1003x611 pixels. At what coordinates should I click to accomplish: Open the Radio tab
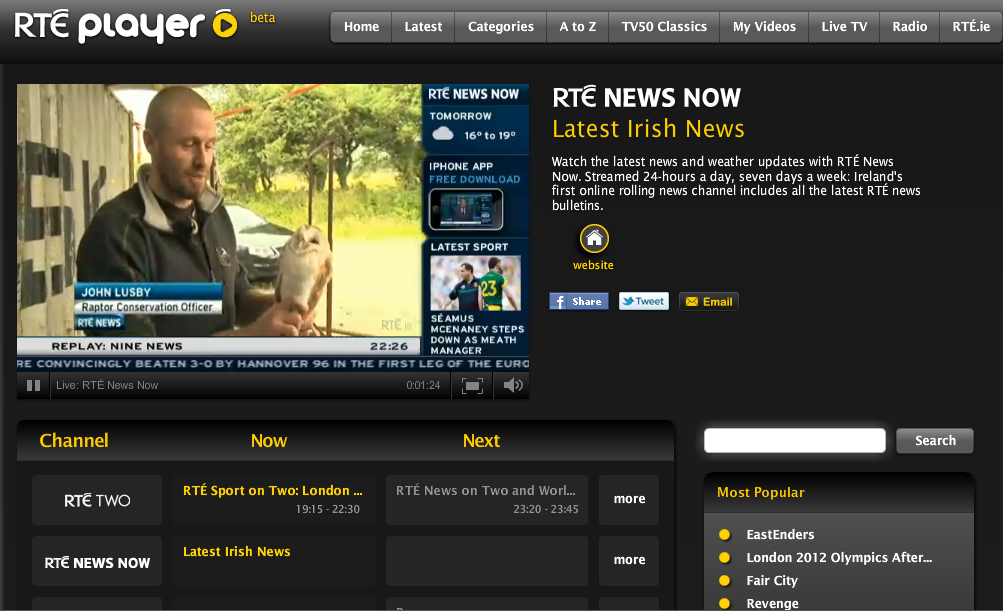tap(910, 27)
